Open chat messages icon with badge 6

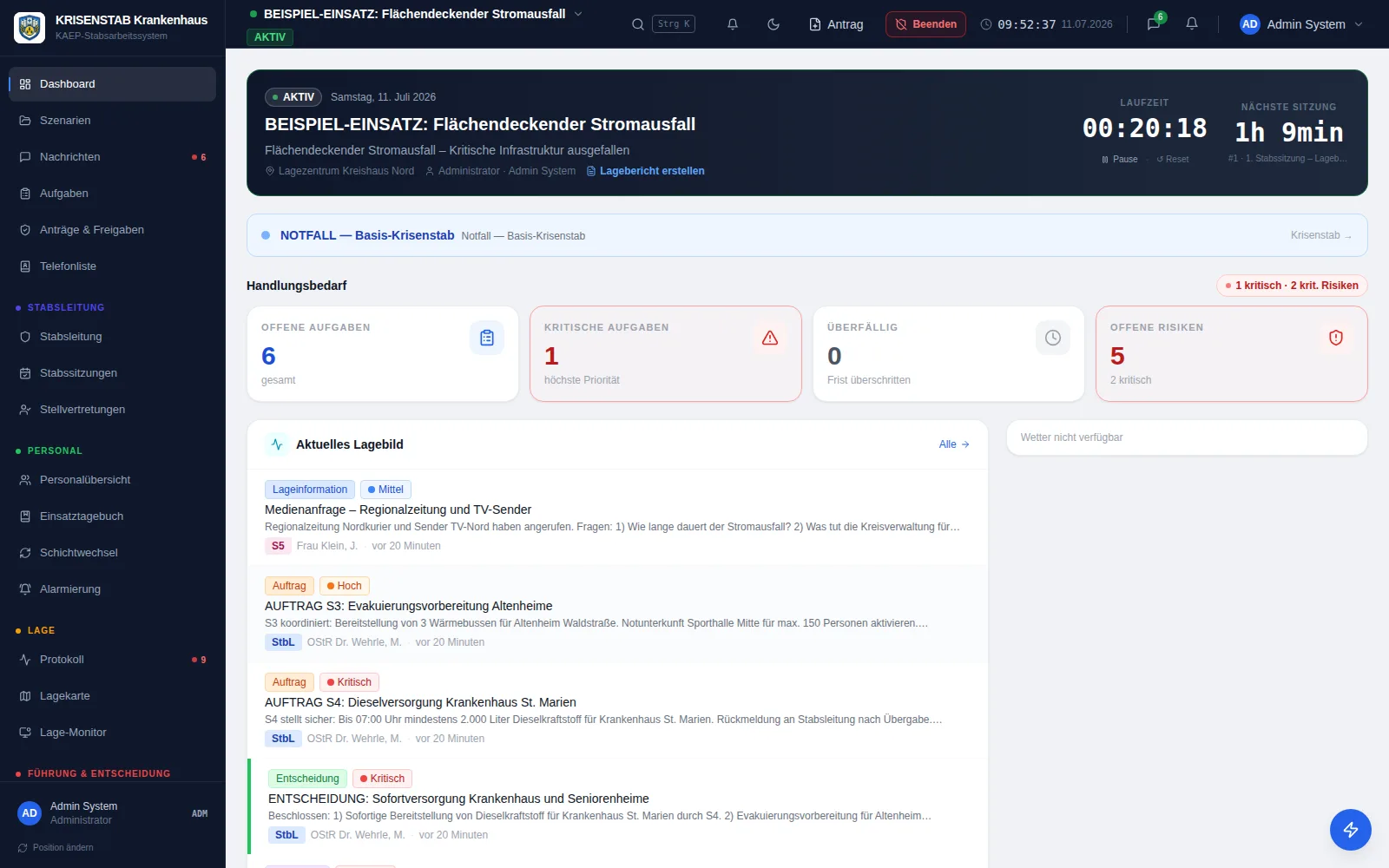tap(1154, 24)
